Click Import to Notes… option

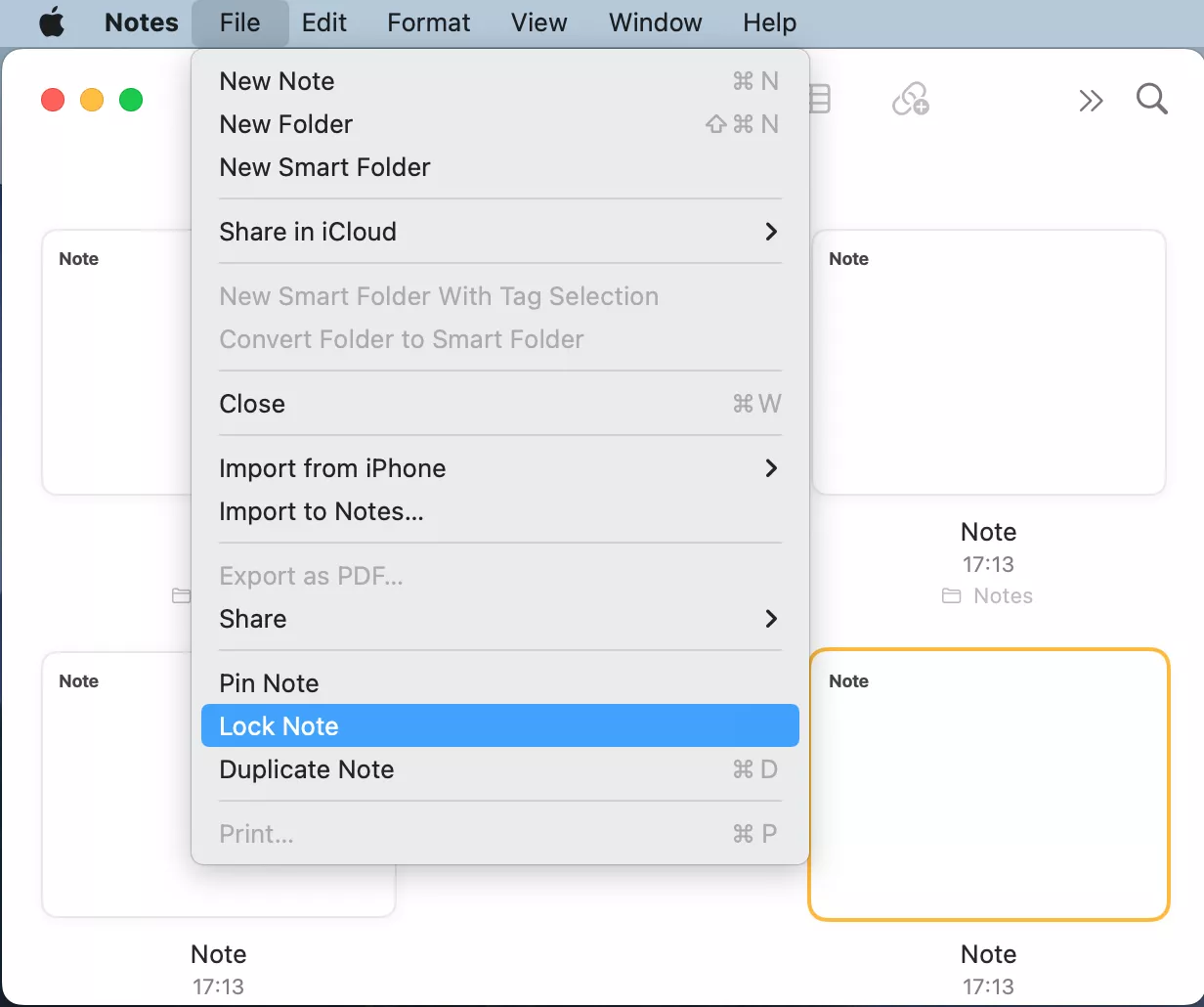(x=322, y=511)
